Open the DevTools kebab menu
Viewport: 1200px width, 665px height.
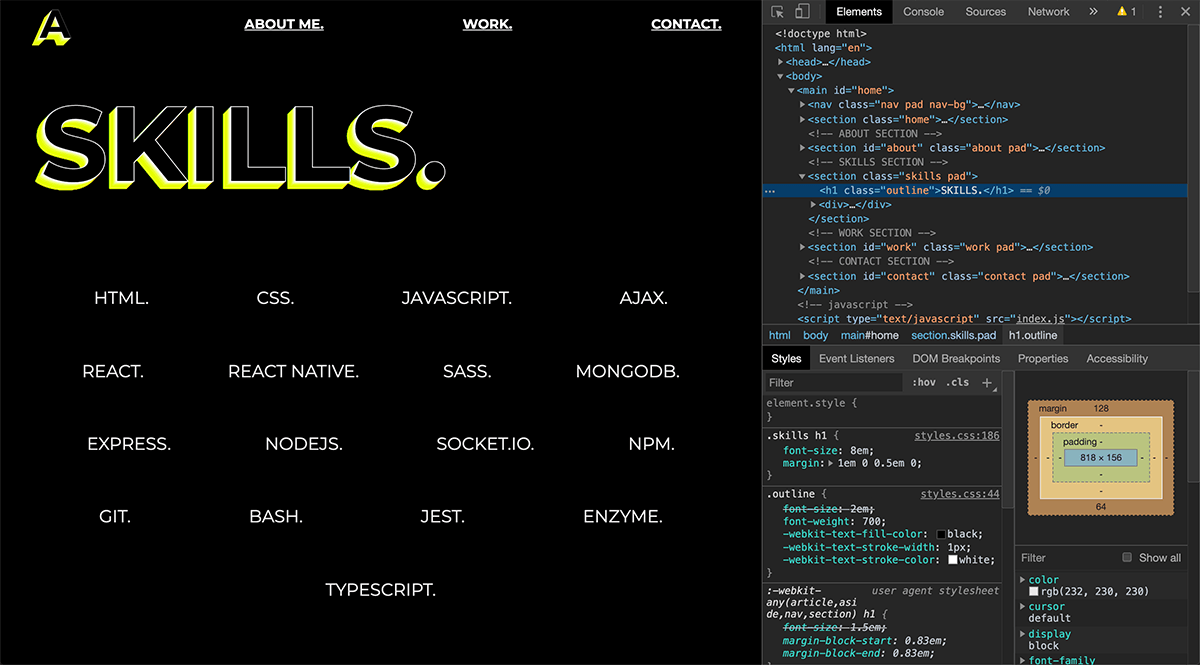pos(1160,12)
